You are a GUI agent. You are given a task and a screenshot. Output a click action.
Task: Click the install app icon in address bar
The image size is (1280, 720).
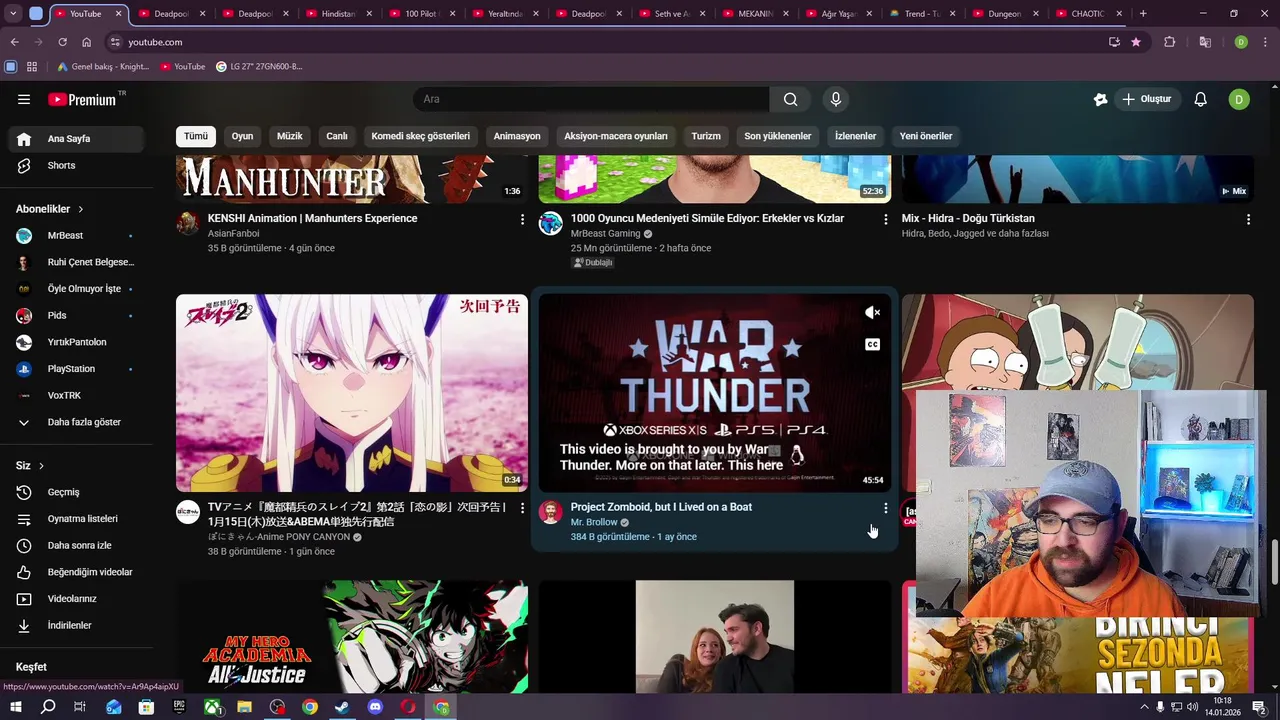[1114, 42]
